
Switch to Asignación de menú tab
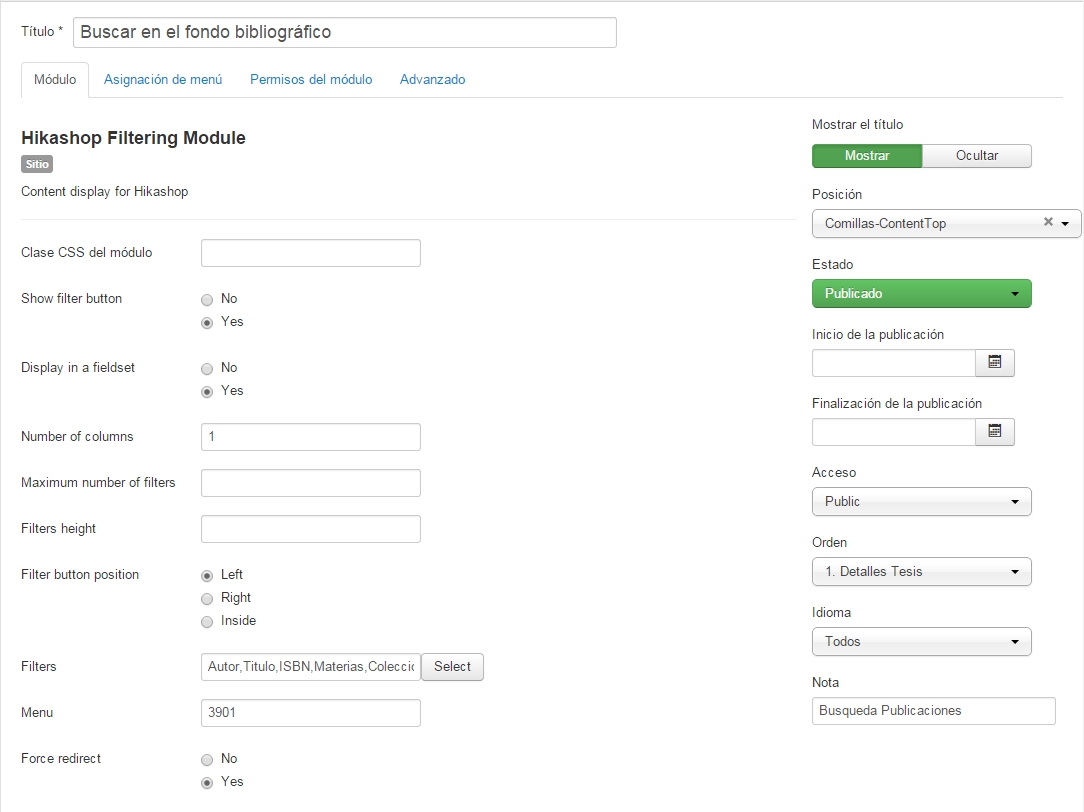click(163, 80)
